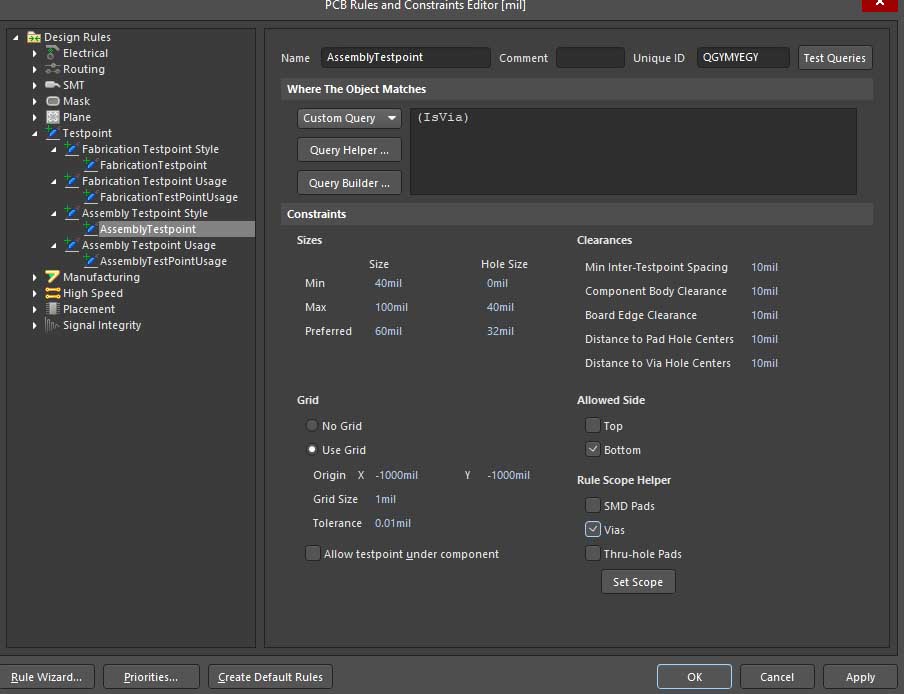The image size is (904, 694).
Task: Uncheck the Vias scope helper checkbox
Action: (x=593, y=530)
